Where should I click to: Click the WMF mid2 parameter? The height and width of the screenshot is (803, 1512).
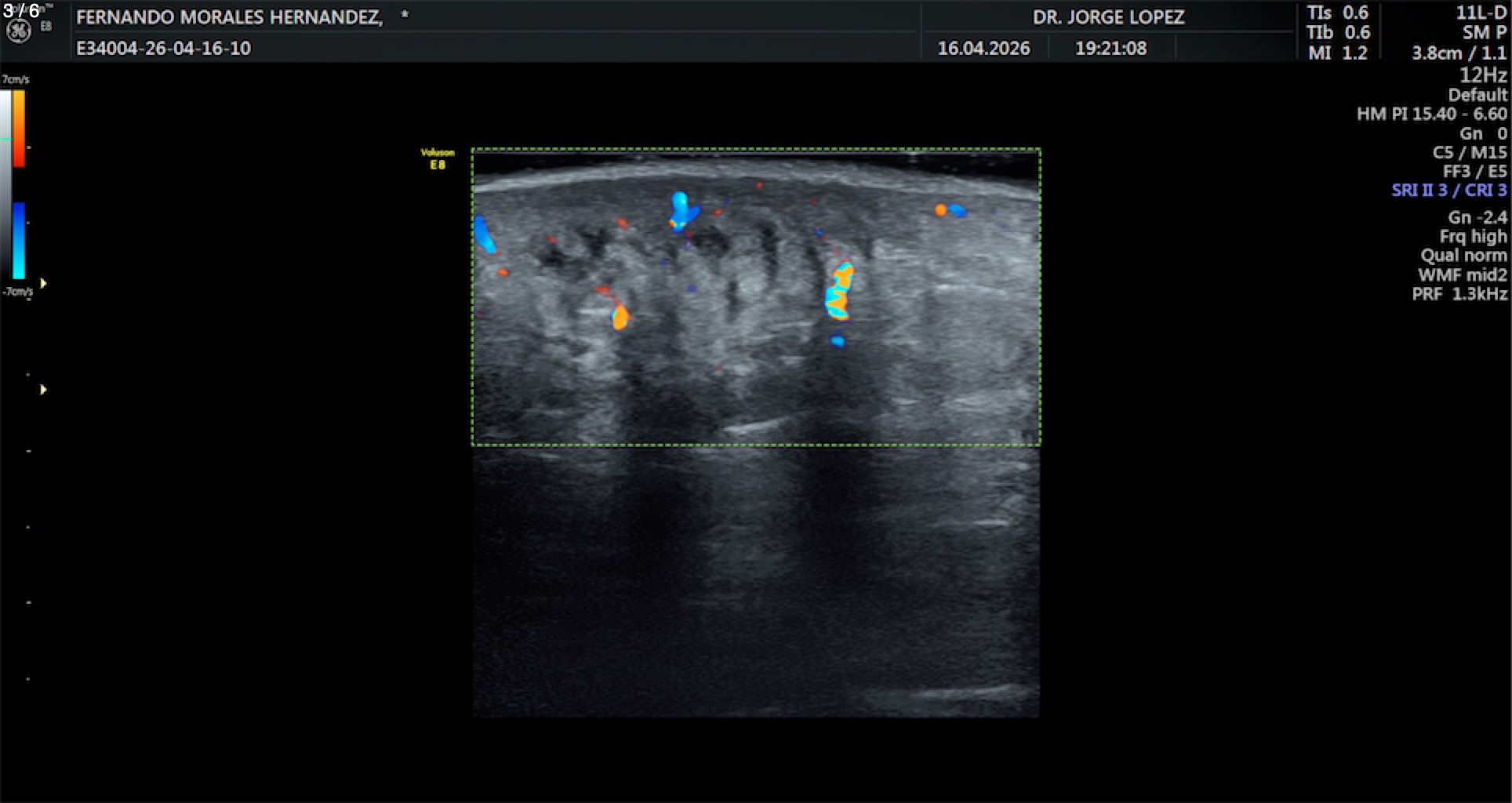[x=1462, y=275]
